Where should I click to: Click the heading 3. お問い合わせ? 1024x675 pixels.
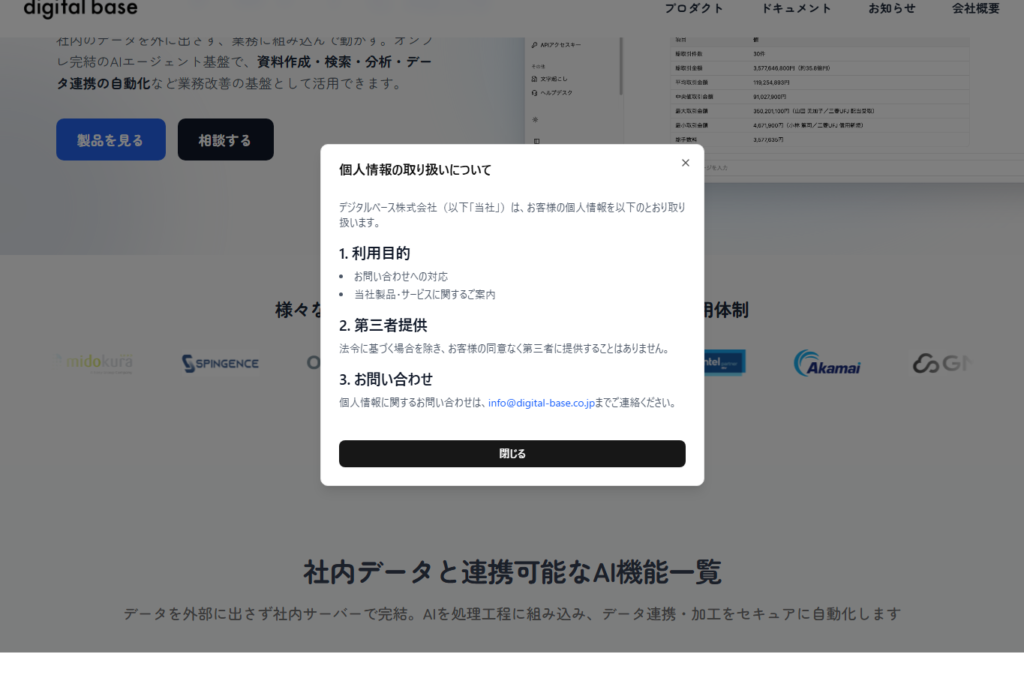(385, 379)
